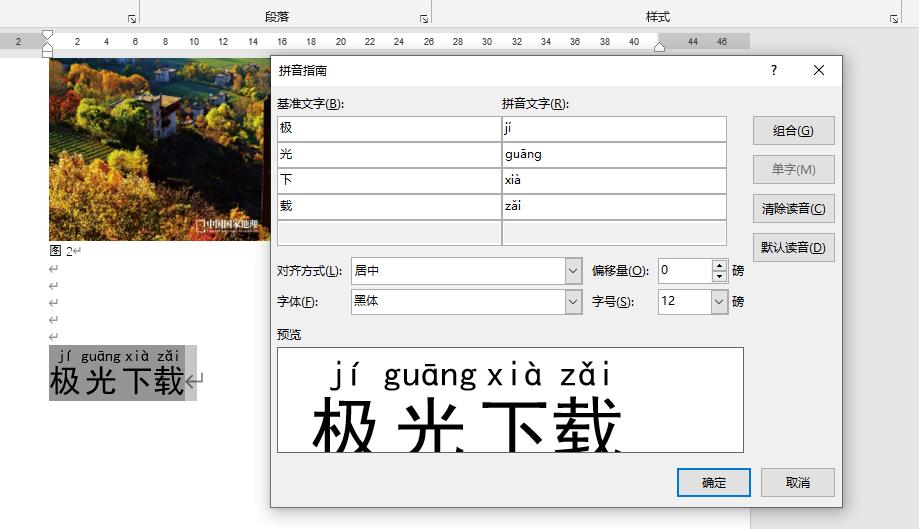Viewport: 919px width, 529px height.
Task: Confirm with the 确定 button
Action: (714, 482)
